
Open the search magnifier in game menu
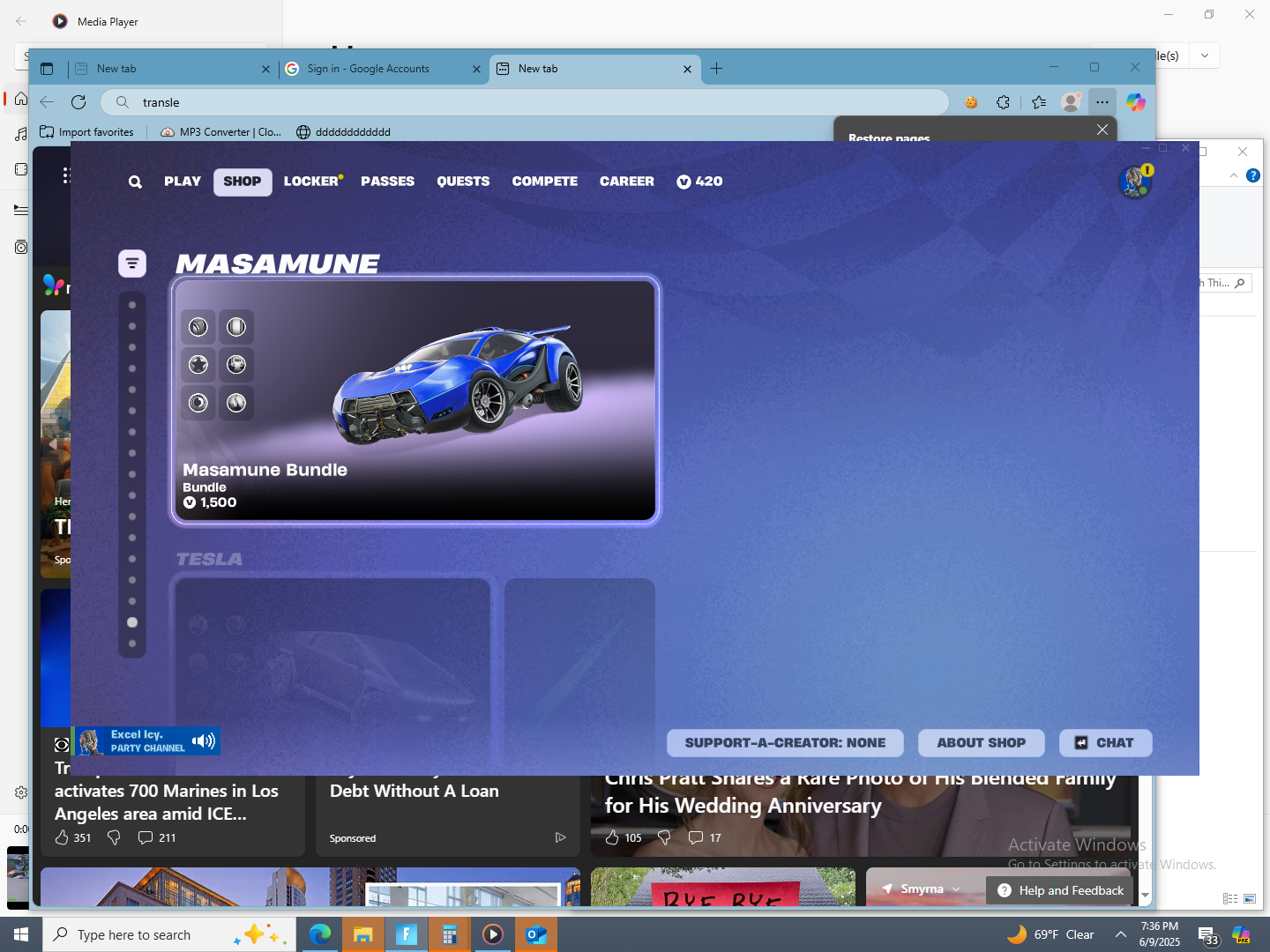(135, 182)
